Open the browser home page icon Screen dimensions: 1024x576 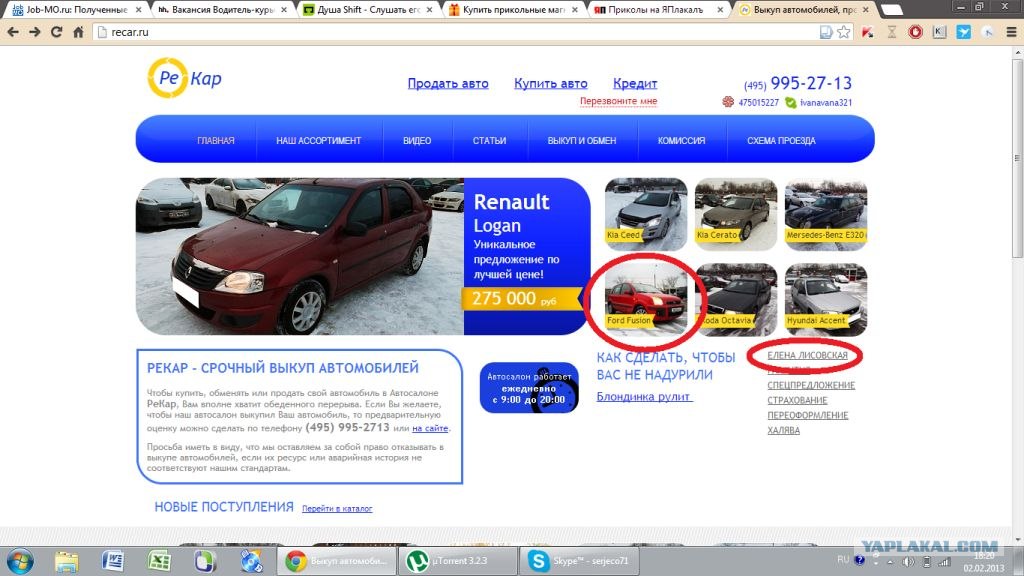(x=78, y=31)
